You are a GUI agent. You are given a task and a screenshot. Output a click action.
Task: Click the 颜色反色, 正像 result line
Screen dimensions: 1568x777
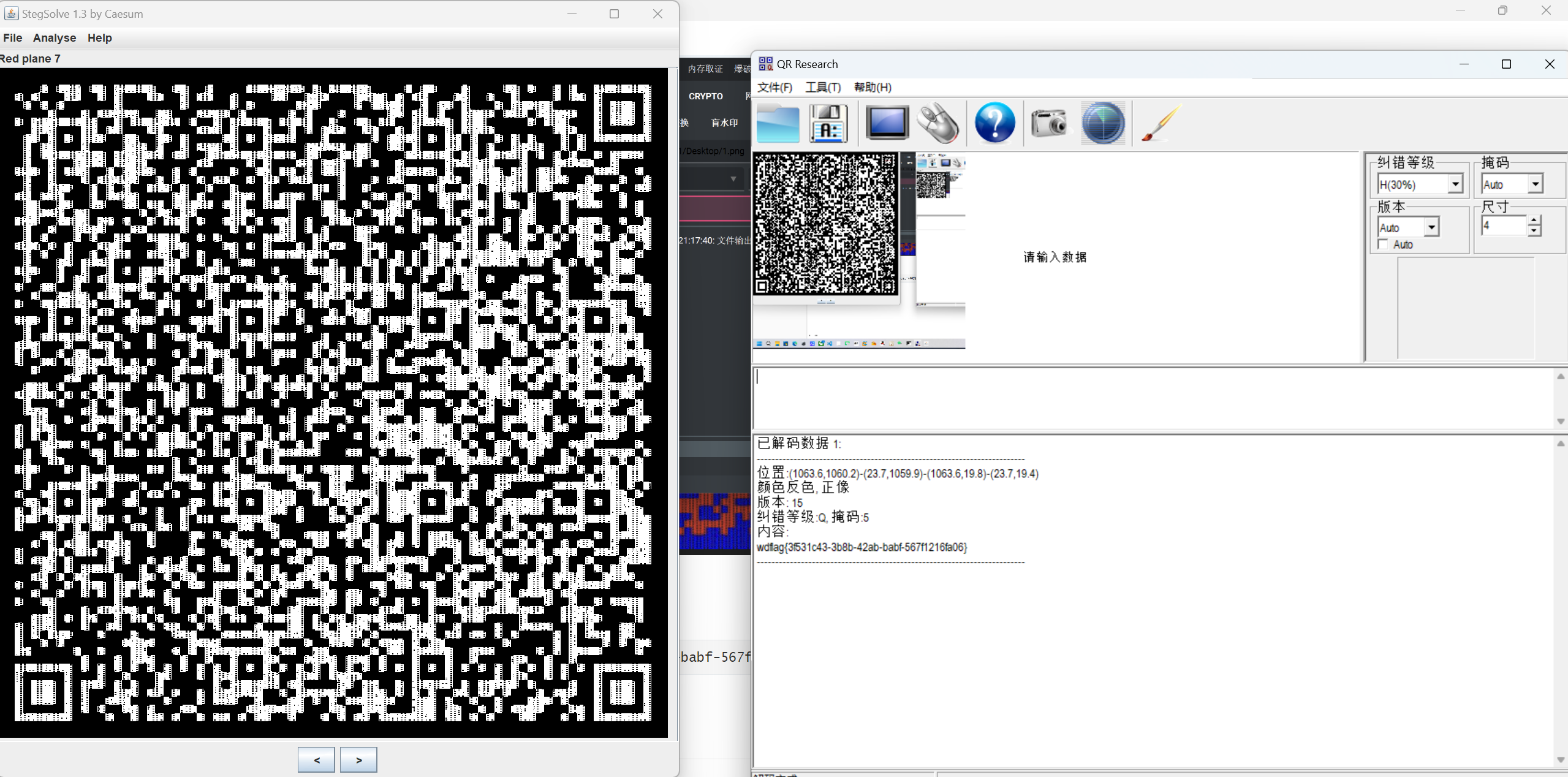pos(803,487)
